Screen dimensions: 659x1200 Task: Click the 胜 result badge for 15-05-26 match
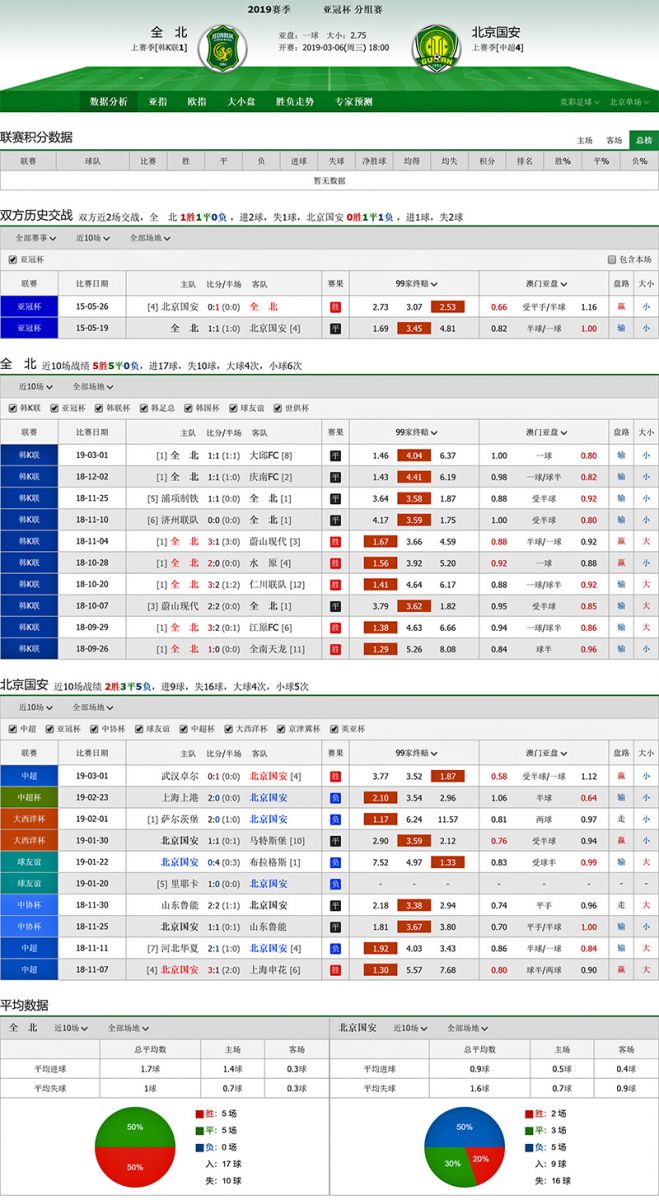tap(335, 307)
